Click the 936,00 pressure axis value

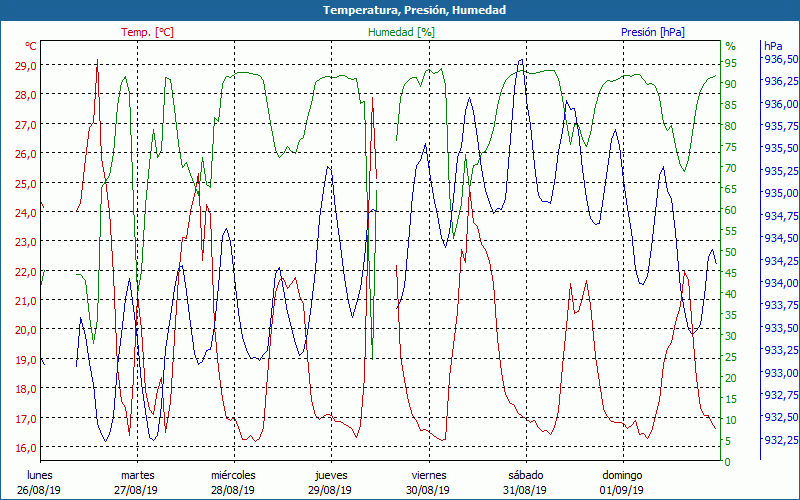coord(781,104)
